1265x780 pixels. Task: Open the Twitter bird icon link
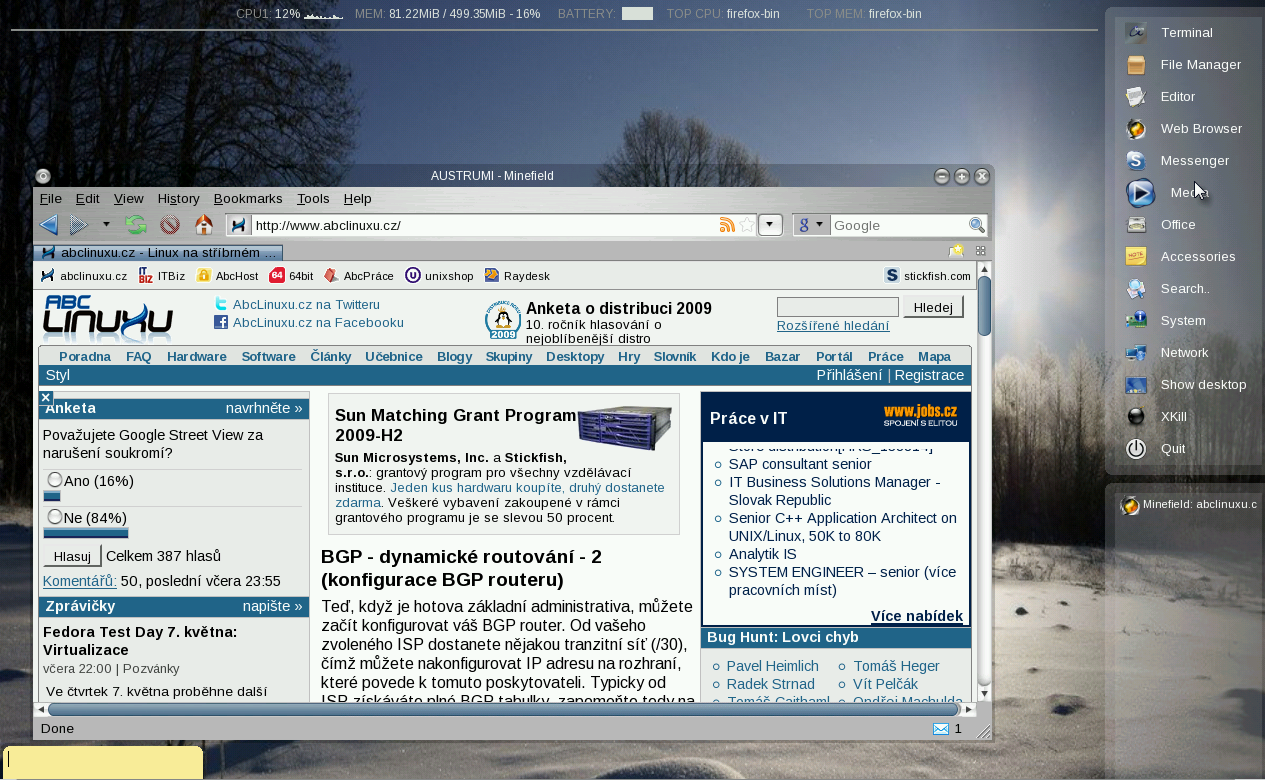click(x=221, y=304)
